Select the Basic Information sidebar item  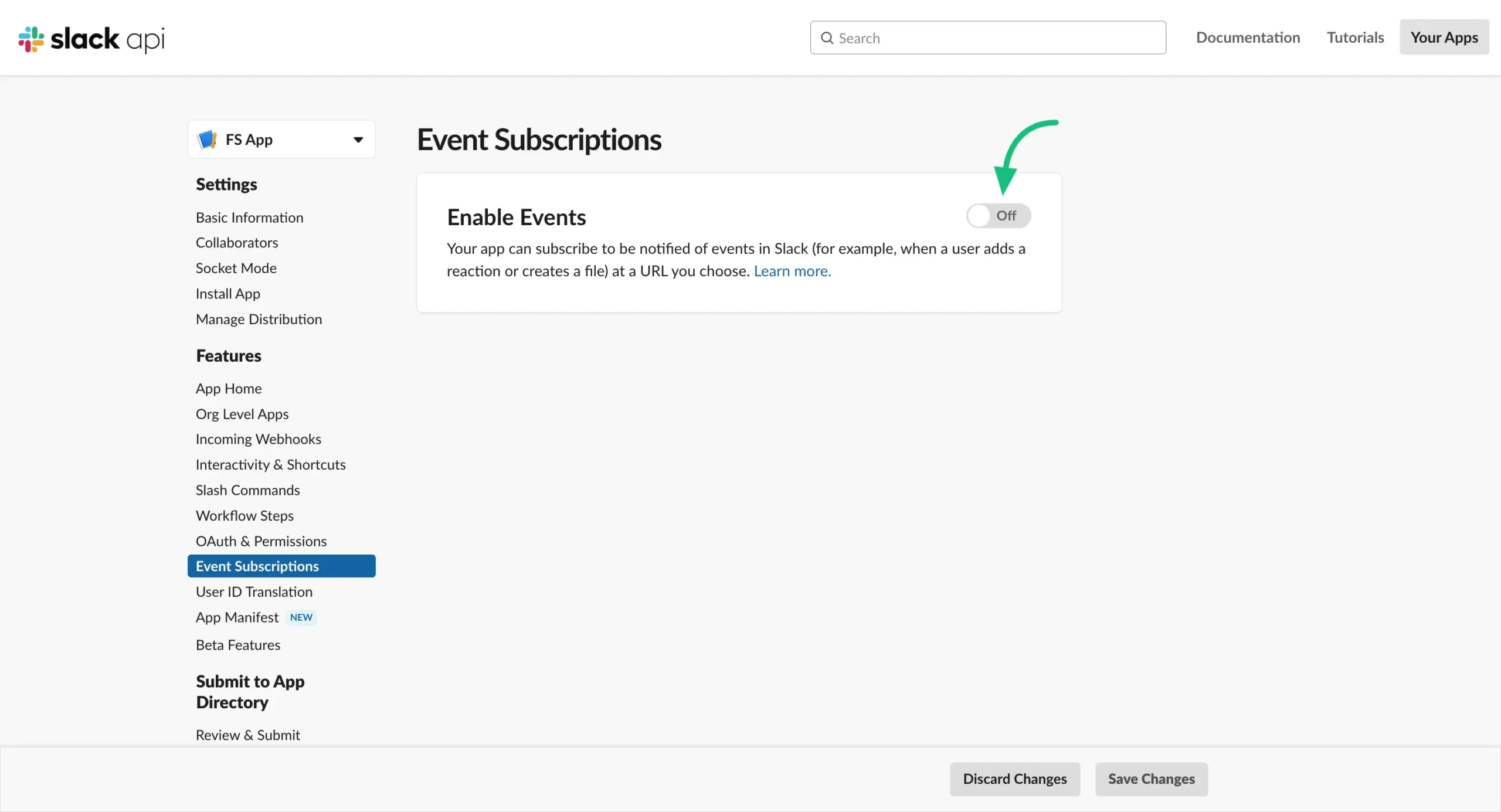(x=249, y=218)
